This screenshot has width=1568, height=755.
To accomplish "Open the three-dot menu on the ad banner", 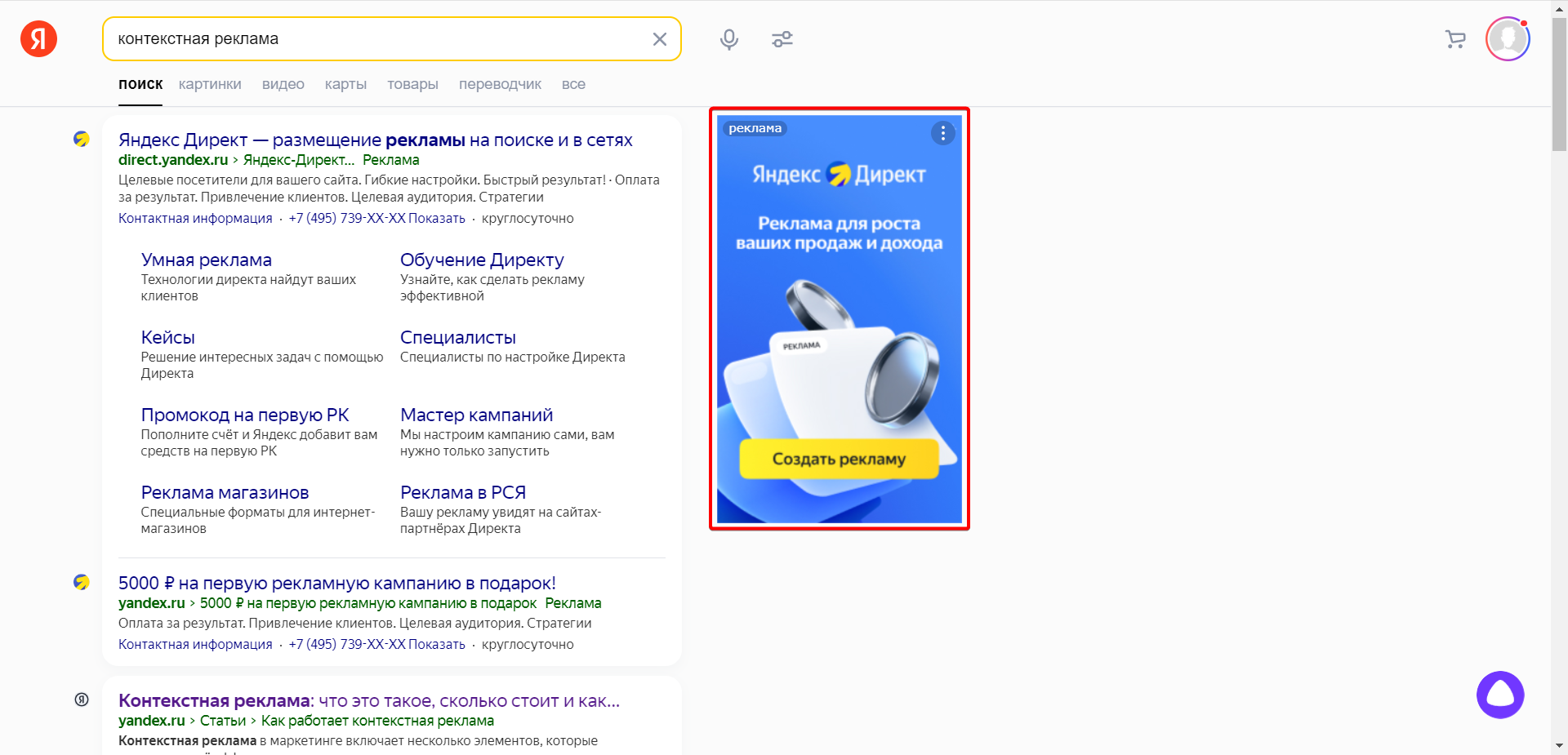I will (x=943, y=133).
